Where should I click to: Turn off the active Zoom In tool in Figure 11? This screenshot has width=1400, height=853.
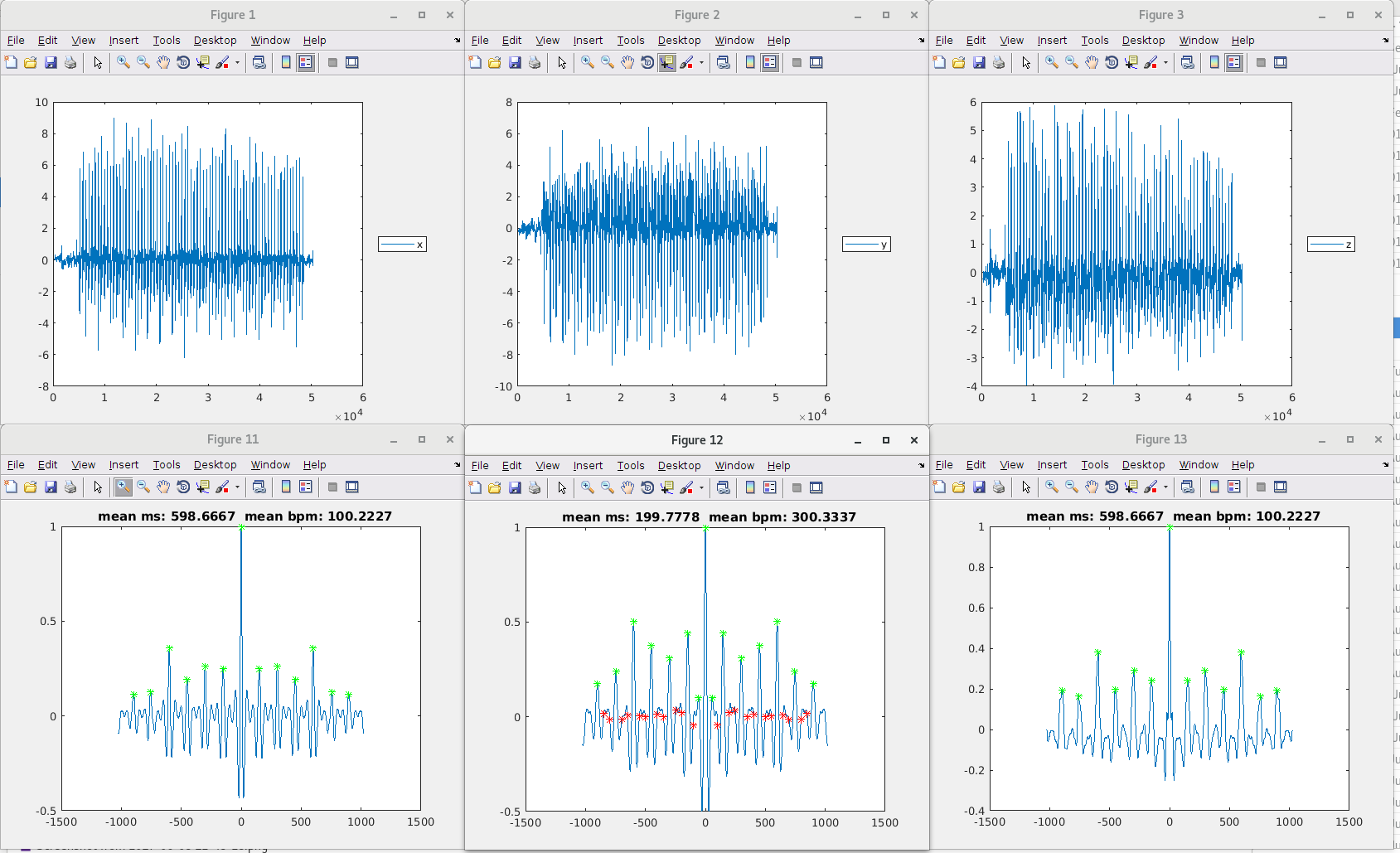(124, 487)
